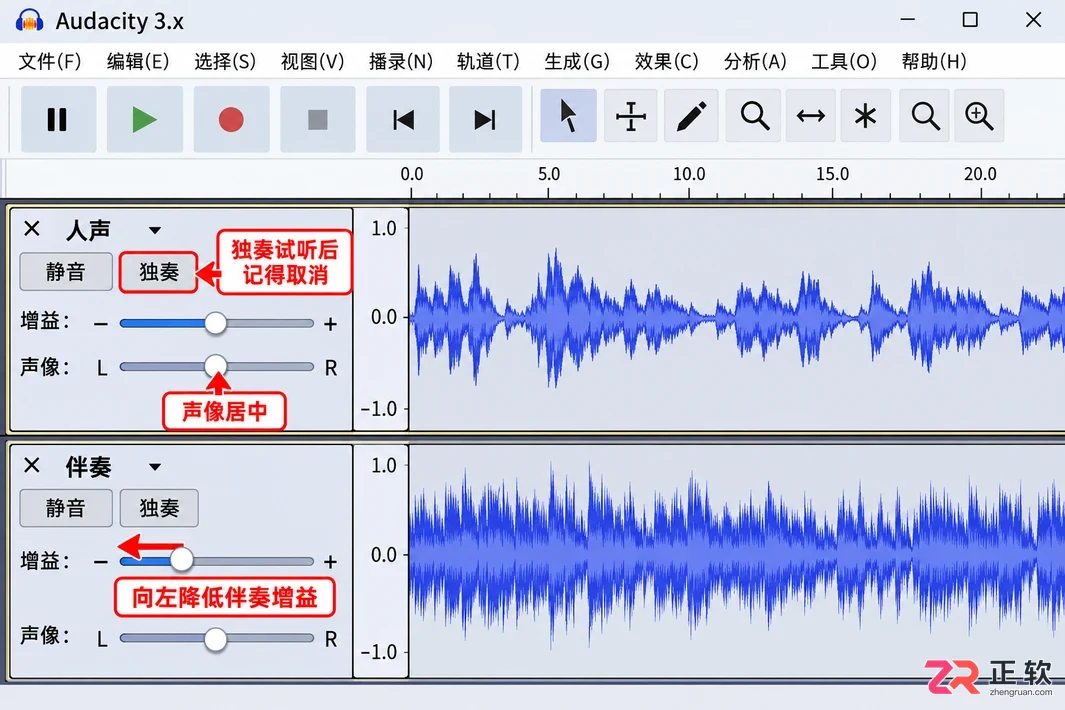Click the 人声 vertical amplitude scale
This screenshot has width=1065, height=710.
pos(381,319)
